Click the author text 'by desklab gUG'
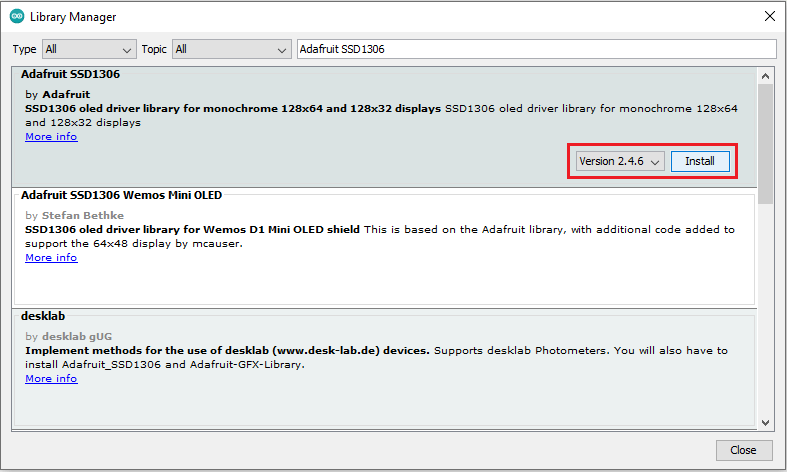The image size is (787, 472). point(69,336)
